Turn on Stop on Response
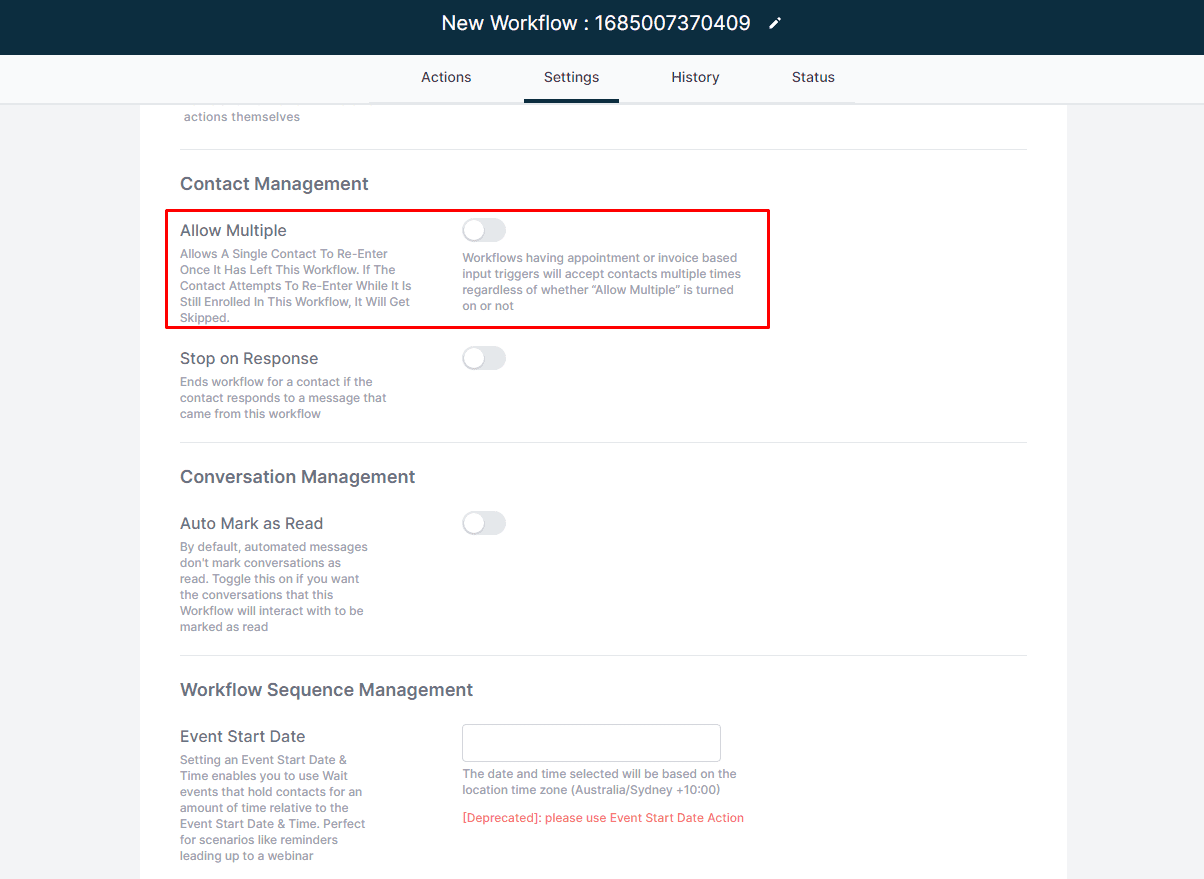1204x879 pixels. [484, 358]
